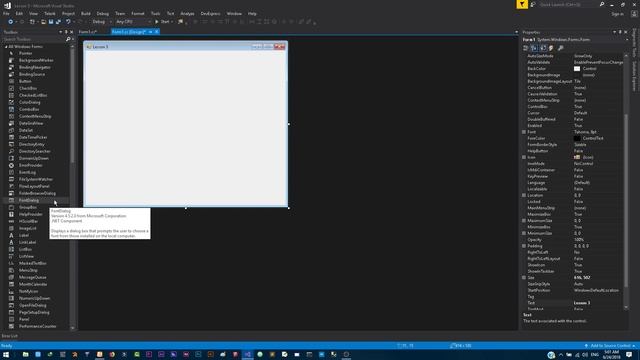Open Property Pages wrench icon
Viewport: 640px width, 360px height.
[561, 48]
